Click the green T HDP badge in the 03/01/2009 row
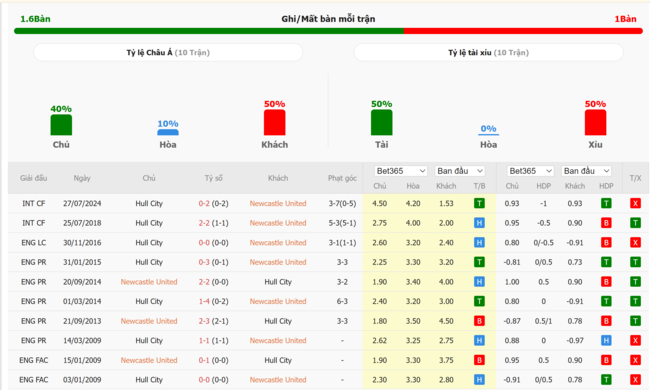The height and width of the screenshot is (390, 650). (606, 380)
